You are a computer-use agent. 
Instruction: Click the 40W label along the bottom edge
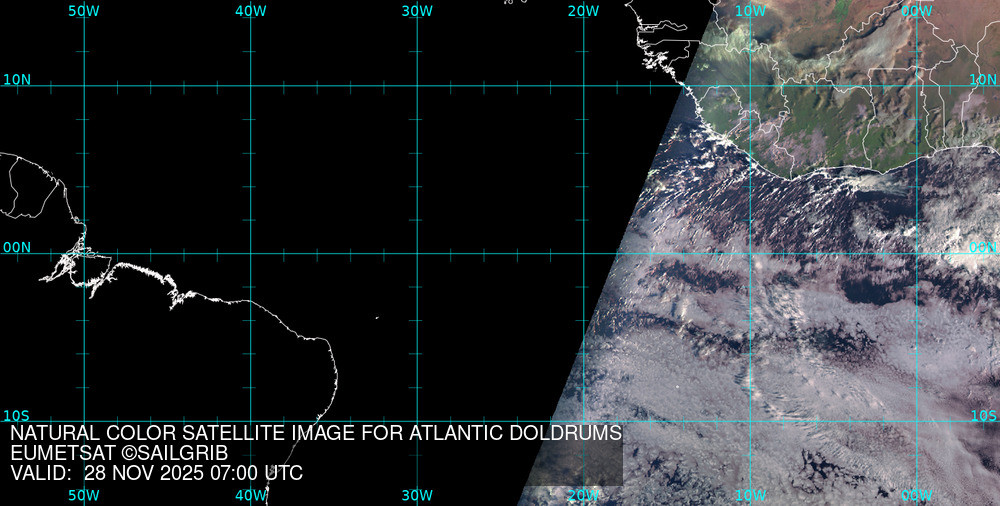(250, 495)
